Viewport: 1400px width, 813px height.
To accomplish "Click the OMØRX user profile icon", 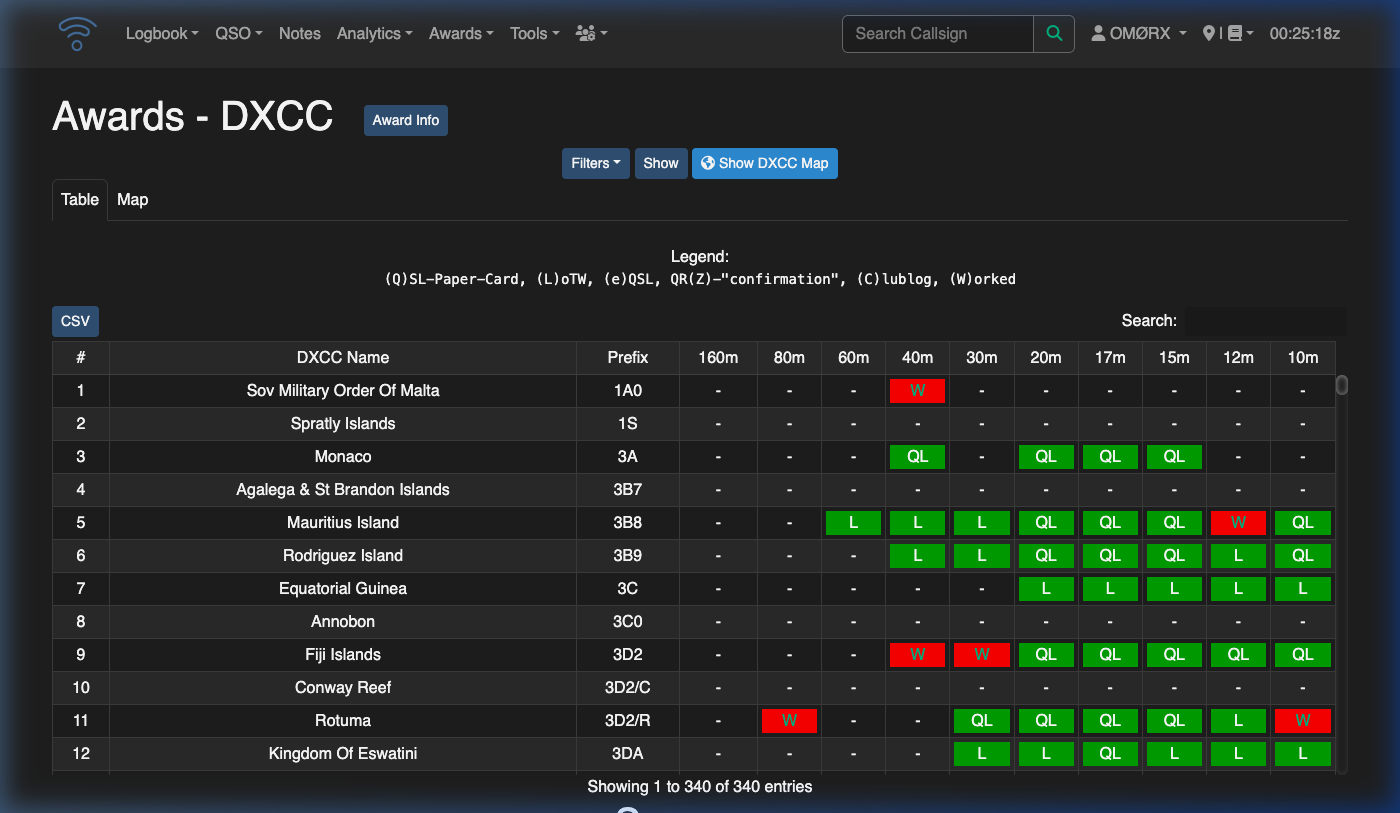I will 1098,33.
